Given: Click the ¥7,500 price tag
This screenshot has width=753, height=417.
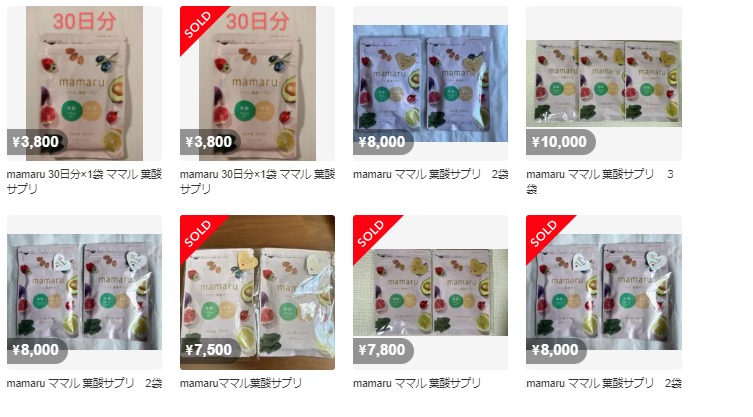Looking at the screenshot, I should (x=210, y=350).
